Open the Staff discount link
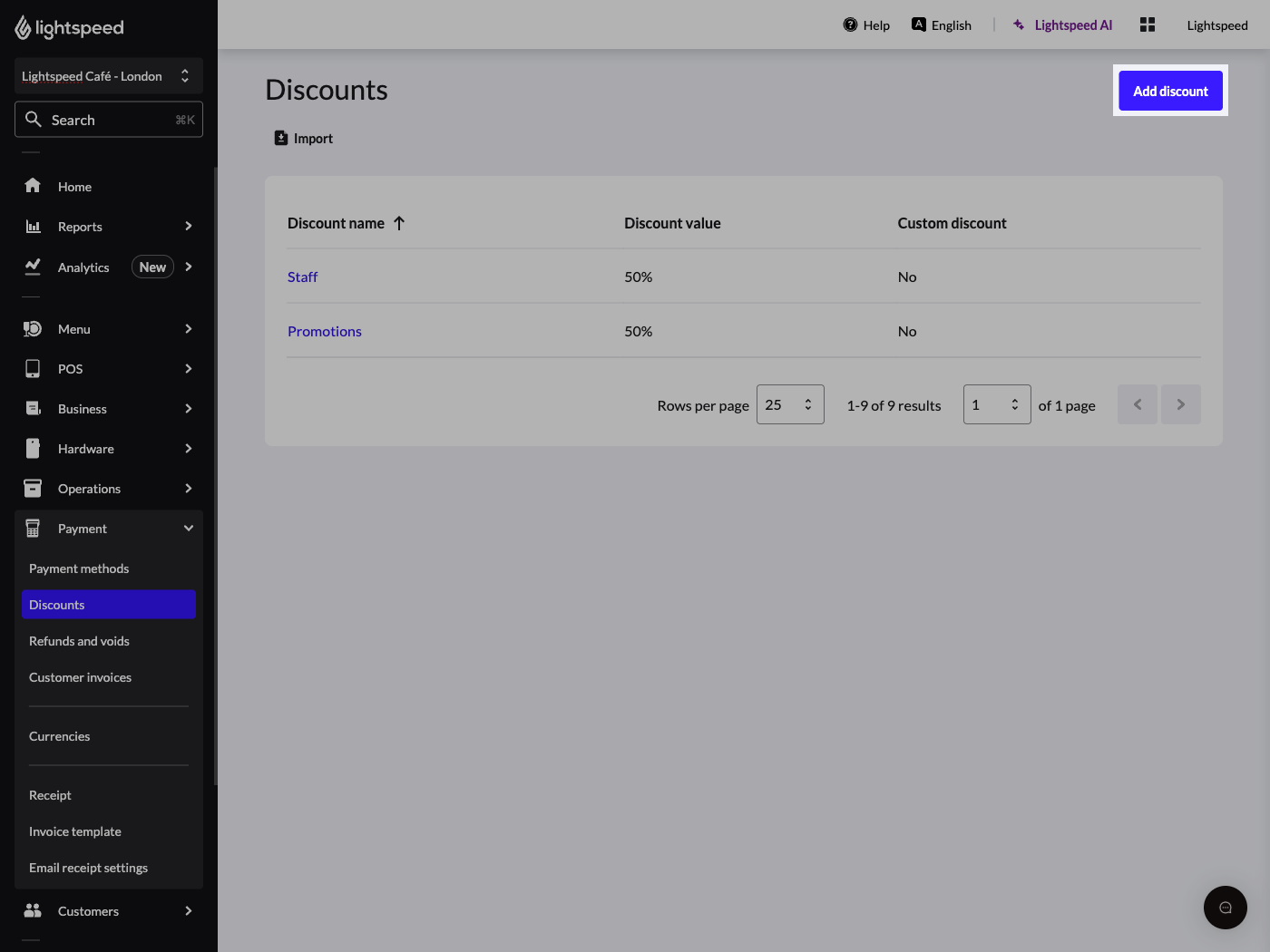The width and height of the screenshot is (1270, 952). click(x=302, y=277)
